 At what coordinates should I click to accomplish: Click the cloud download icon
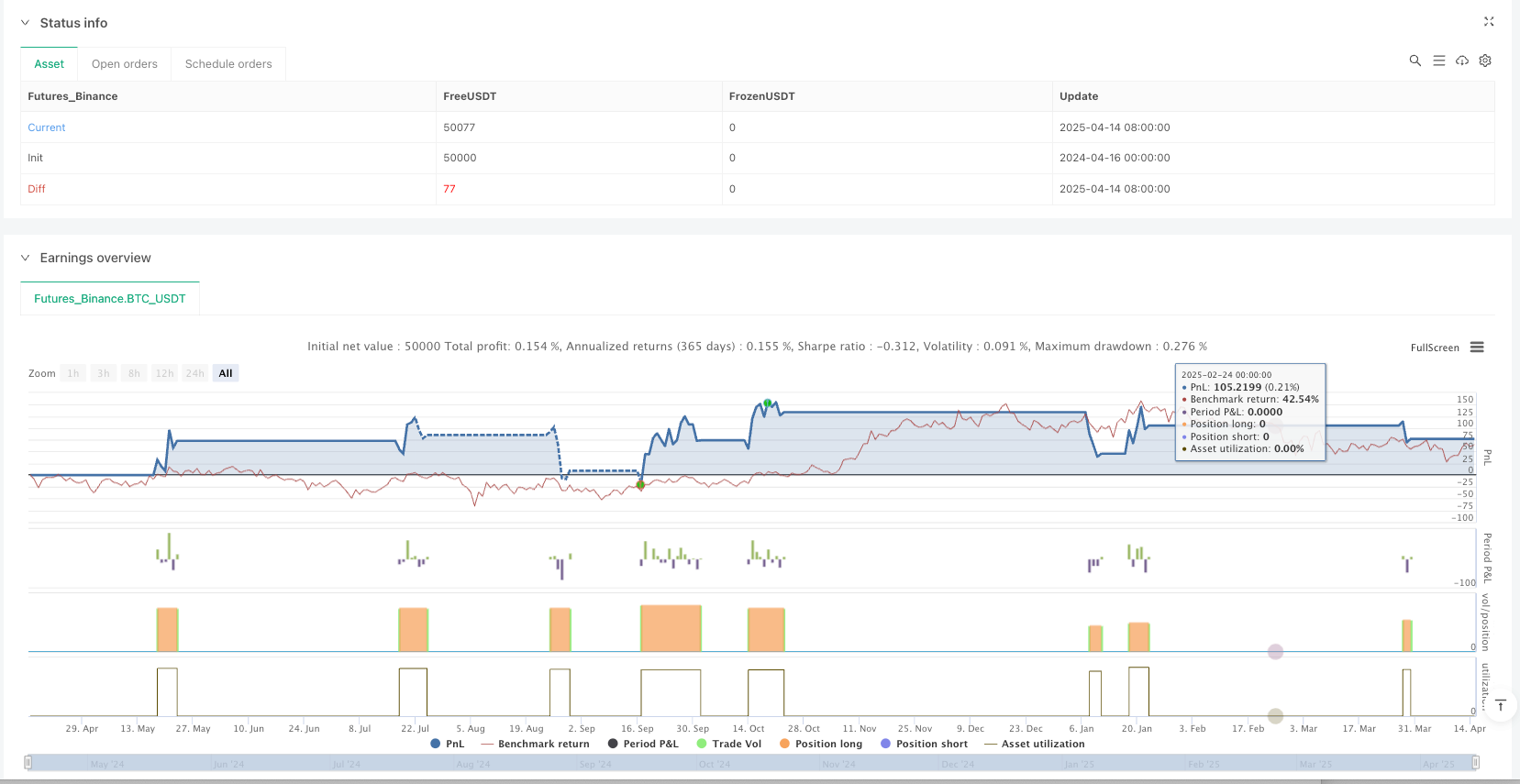click(x=1462, y=61)
